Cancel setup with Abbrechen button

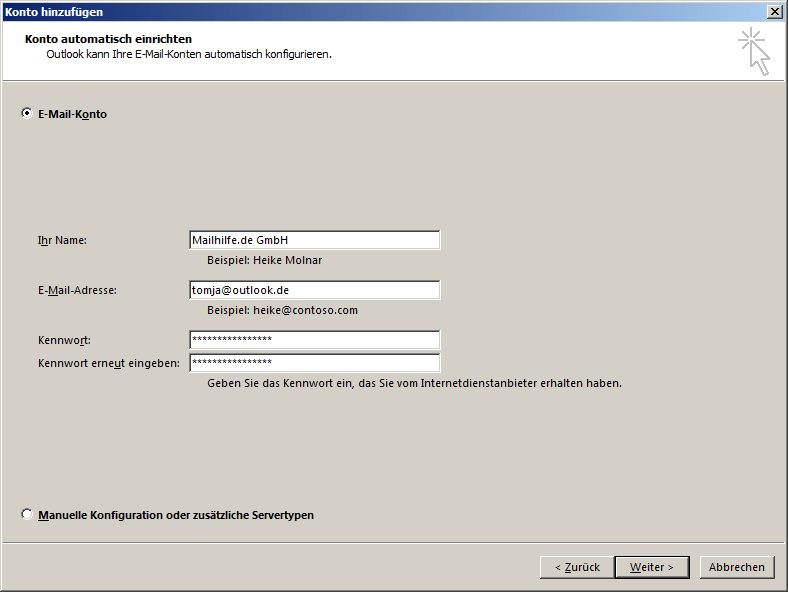click(737, 567)
